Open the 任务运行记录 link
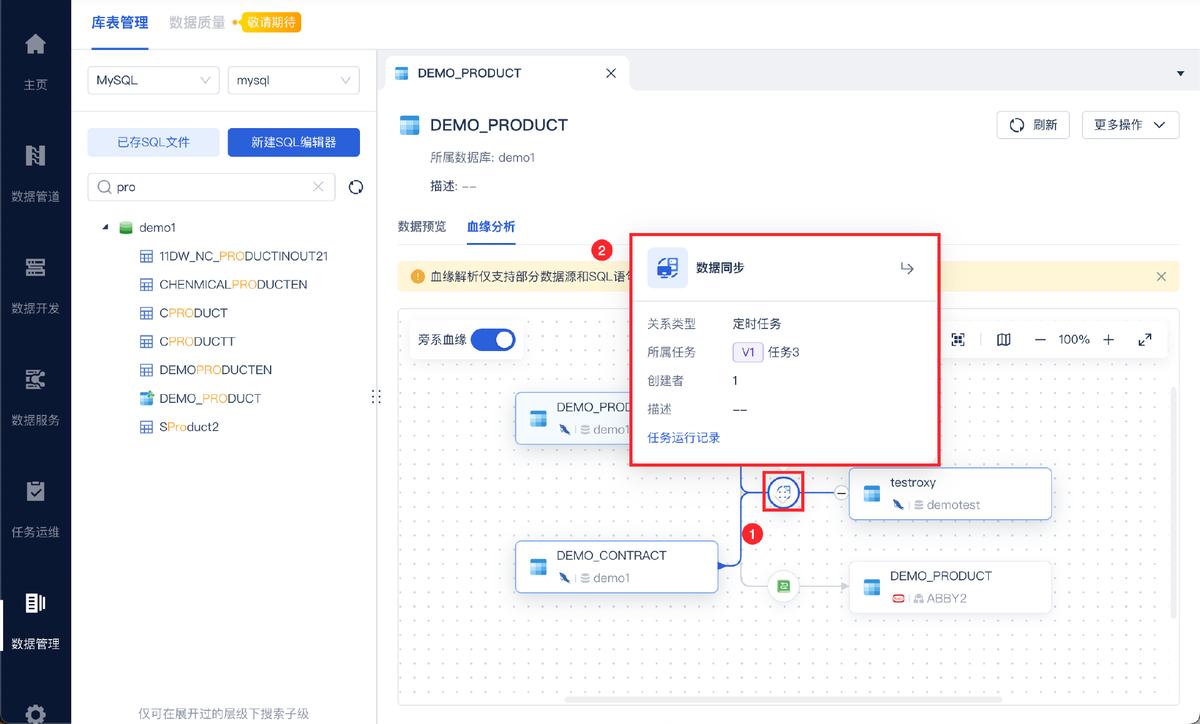 click(684, 438)
